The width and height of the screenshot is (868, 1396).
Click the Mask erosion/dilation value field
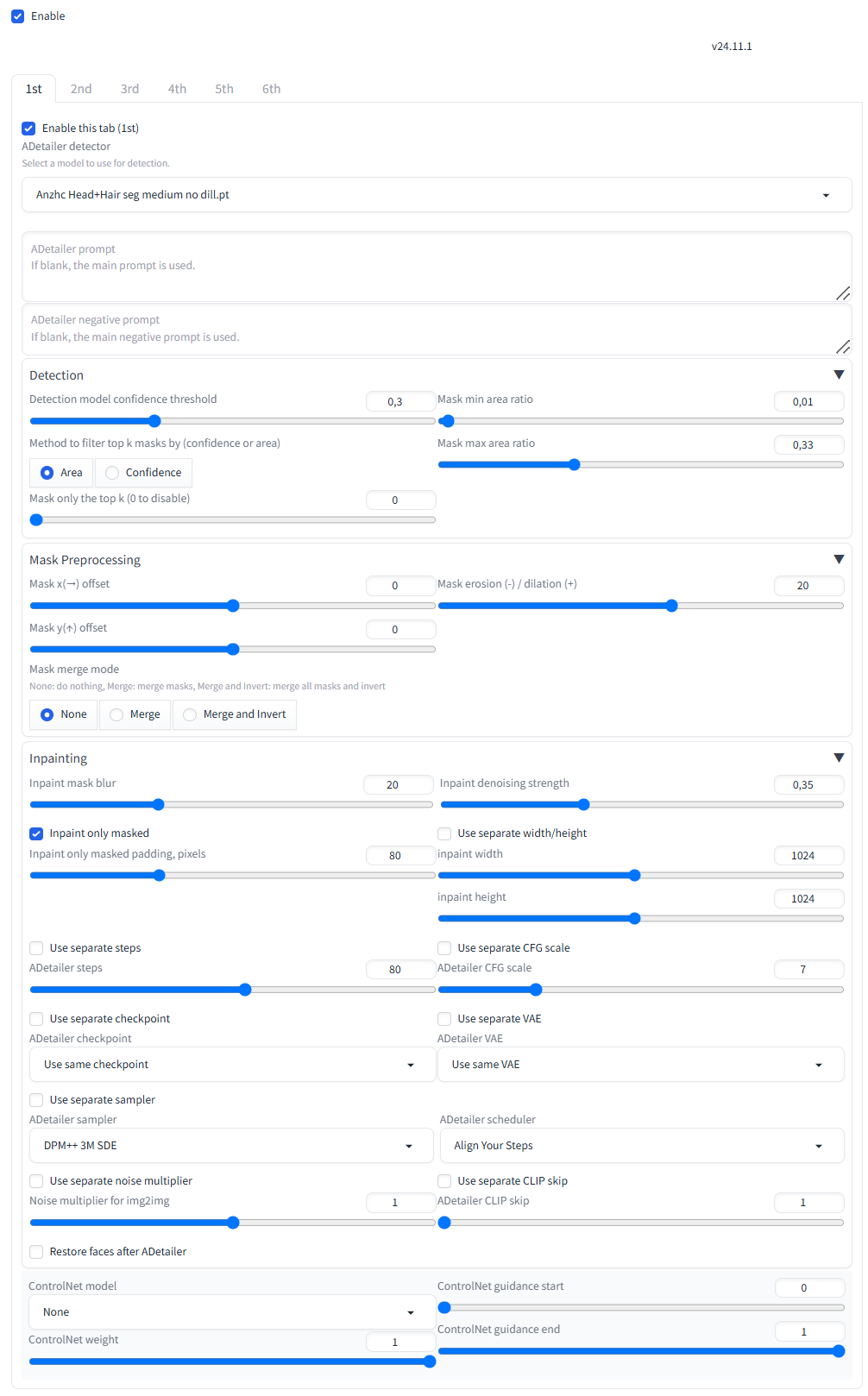click(x=808, y=586)
